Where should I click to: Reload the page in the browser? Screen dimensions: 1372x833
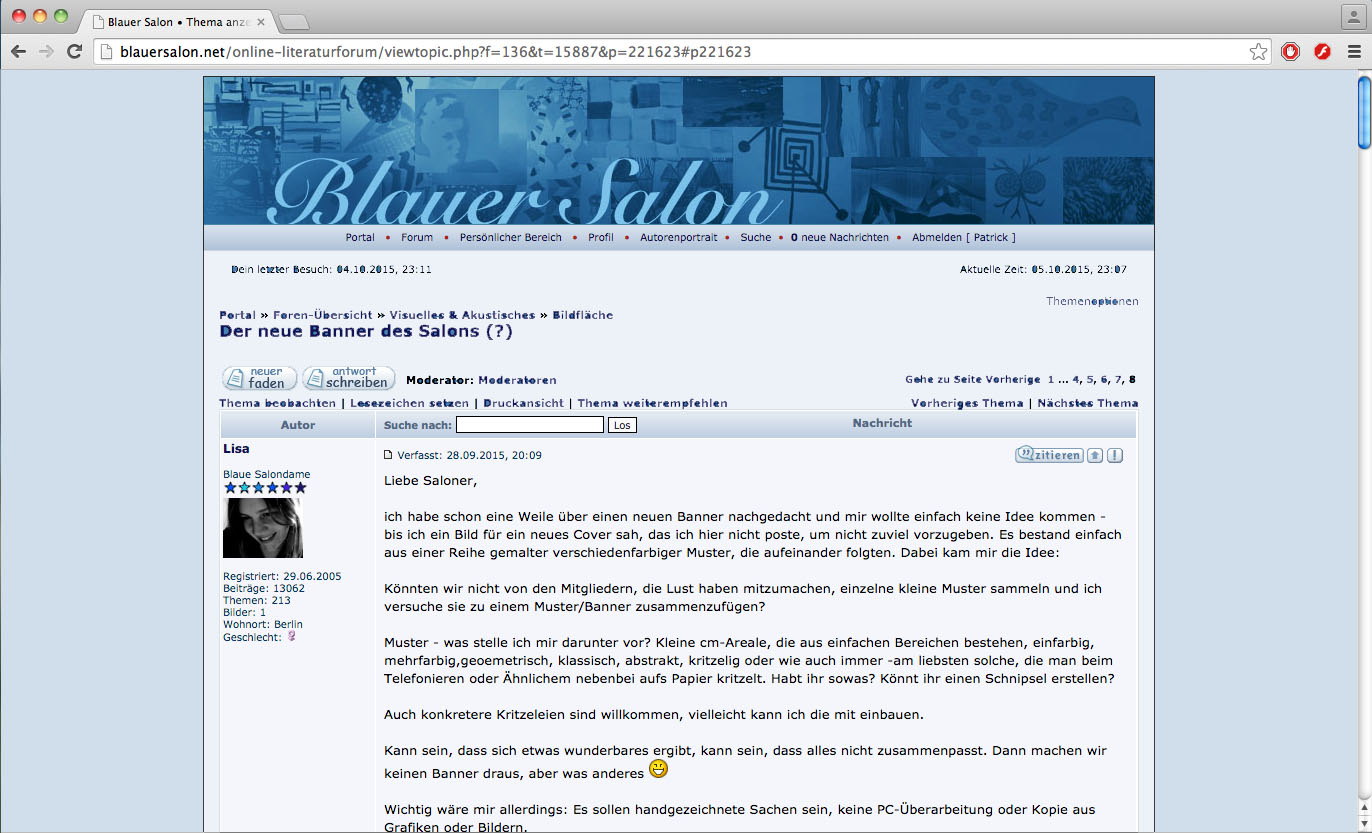[74, 52]
